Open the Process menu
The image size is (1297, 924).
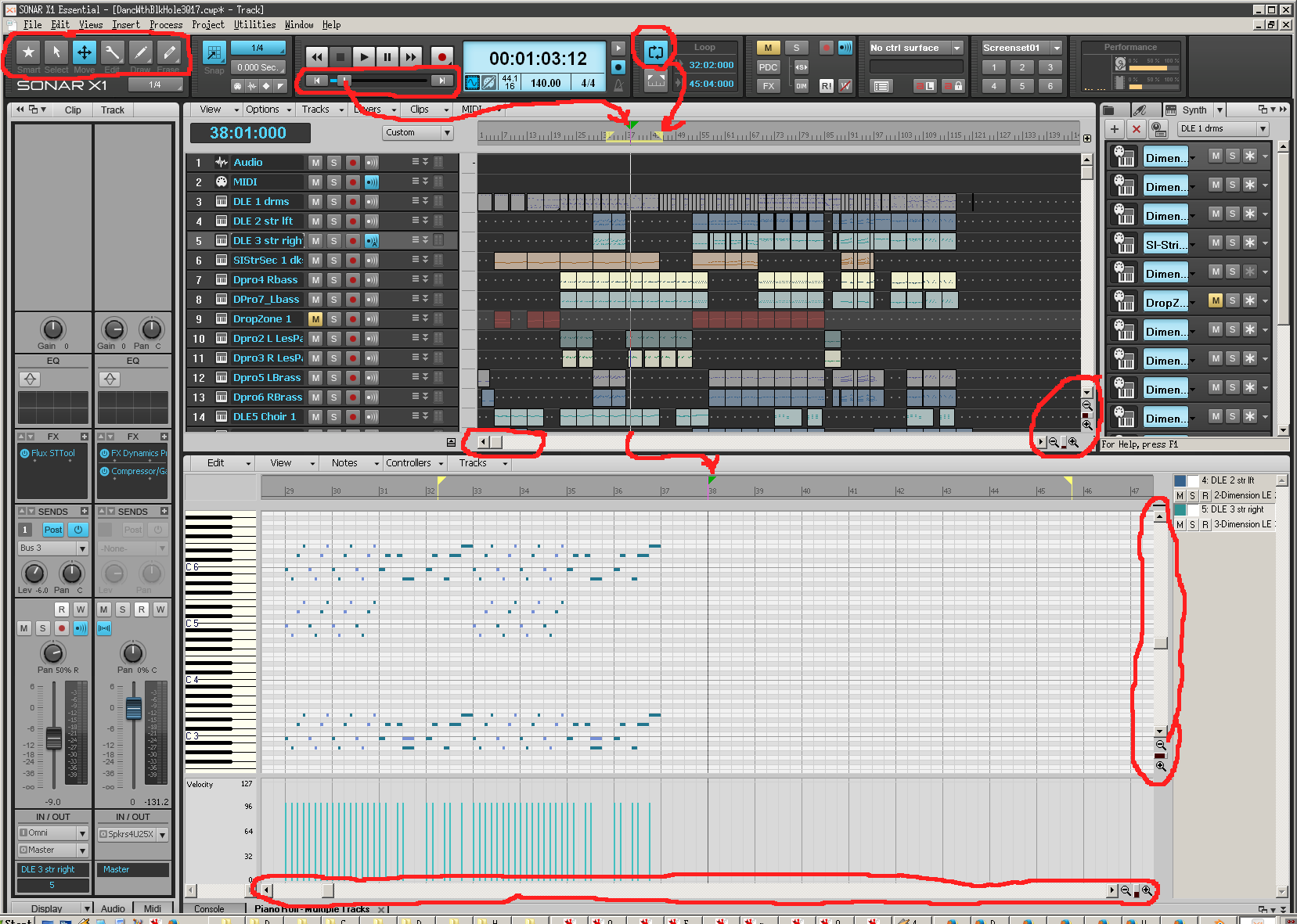(x=166, y=25)
